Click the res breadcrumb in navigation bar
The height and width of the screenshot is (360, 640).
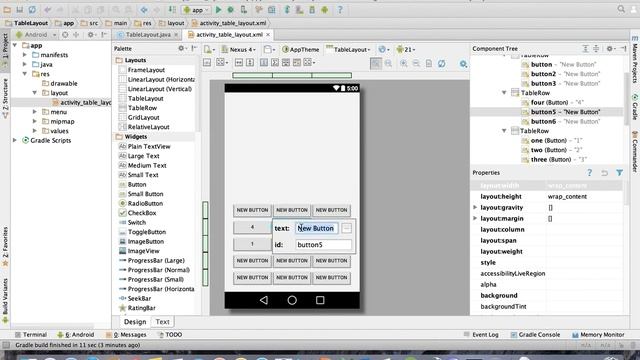point(143,23)
